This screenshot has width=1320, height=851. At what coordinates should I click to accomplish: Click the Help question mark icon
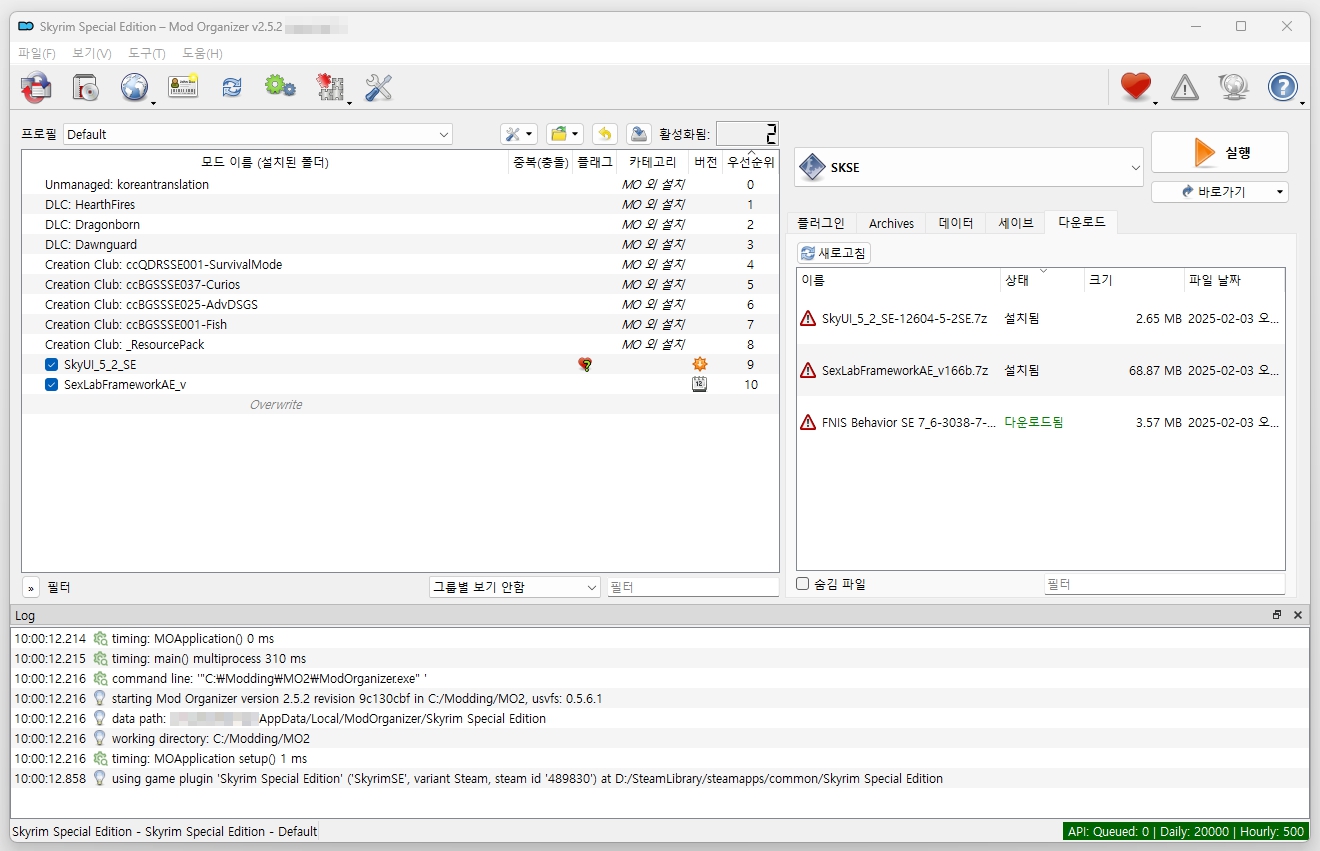(1282, 88)
